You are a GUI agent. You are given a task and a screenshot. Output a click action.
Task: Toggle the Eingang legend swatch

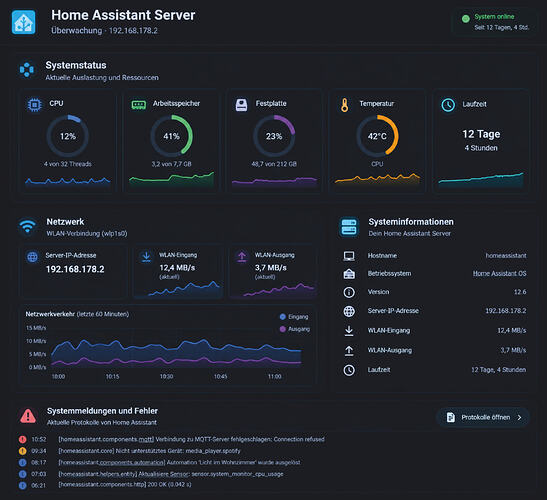tap(283, 317)
